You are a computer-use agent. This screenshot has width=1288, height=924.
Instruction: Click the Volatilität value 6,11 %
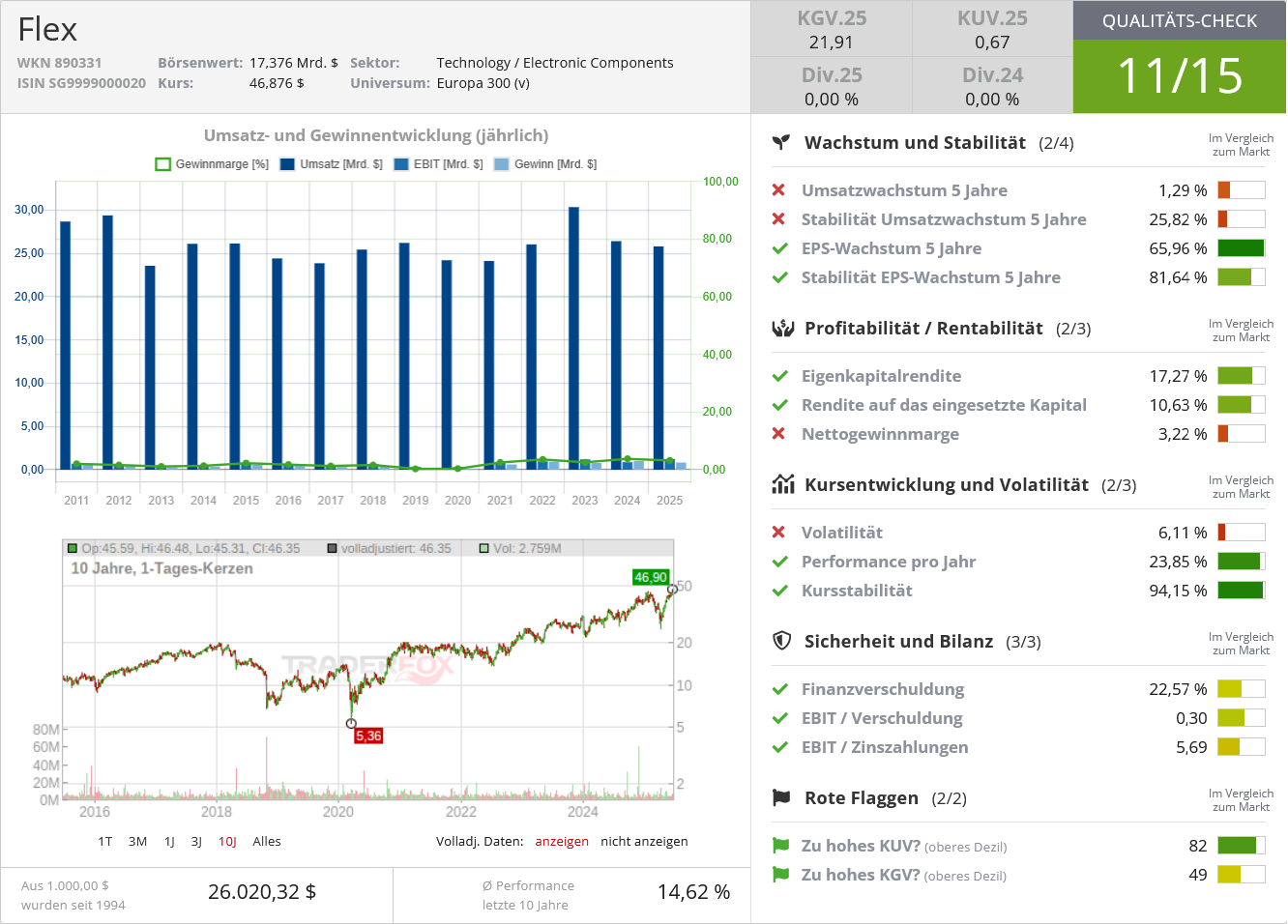click(x=1183, y=533)
